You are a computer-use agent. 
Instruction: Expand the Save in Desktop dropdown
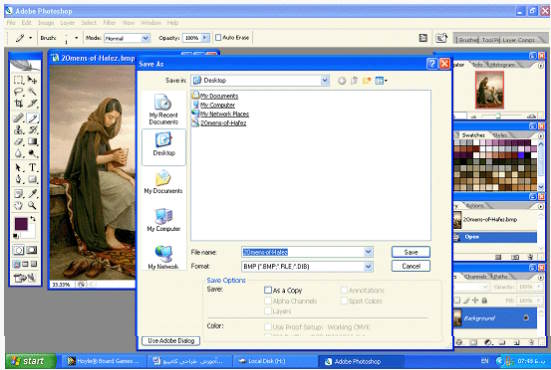click(x=325, y=80)
